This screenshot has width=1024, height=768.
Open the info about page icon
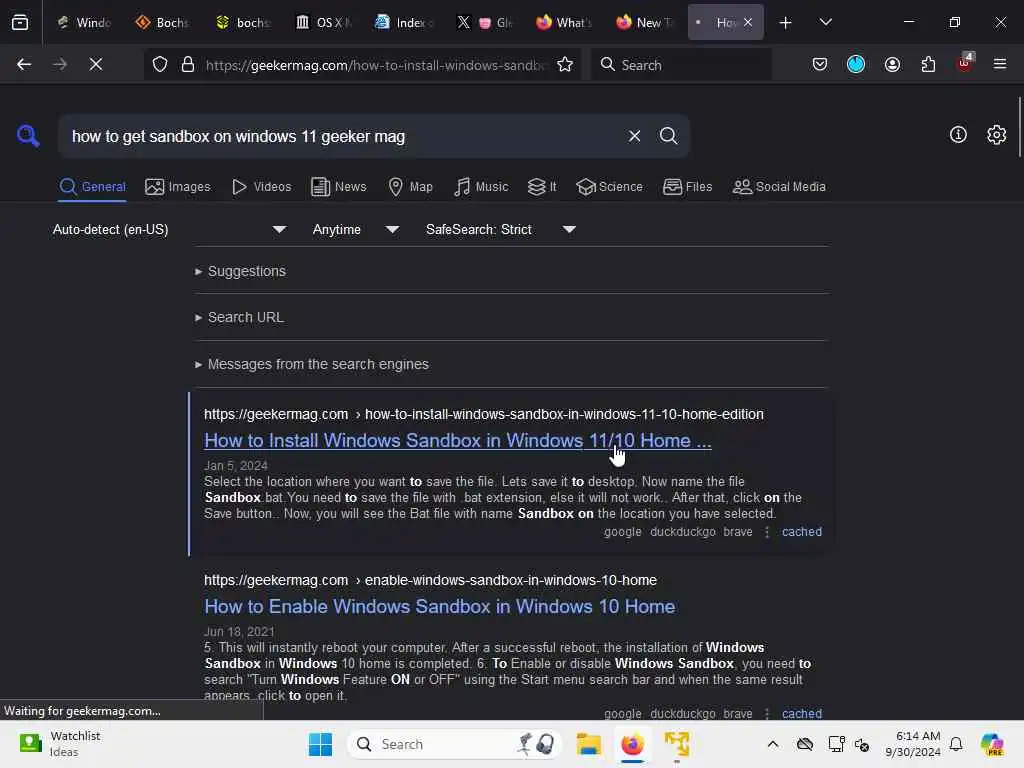pos(958,135)
